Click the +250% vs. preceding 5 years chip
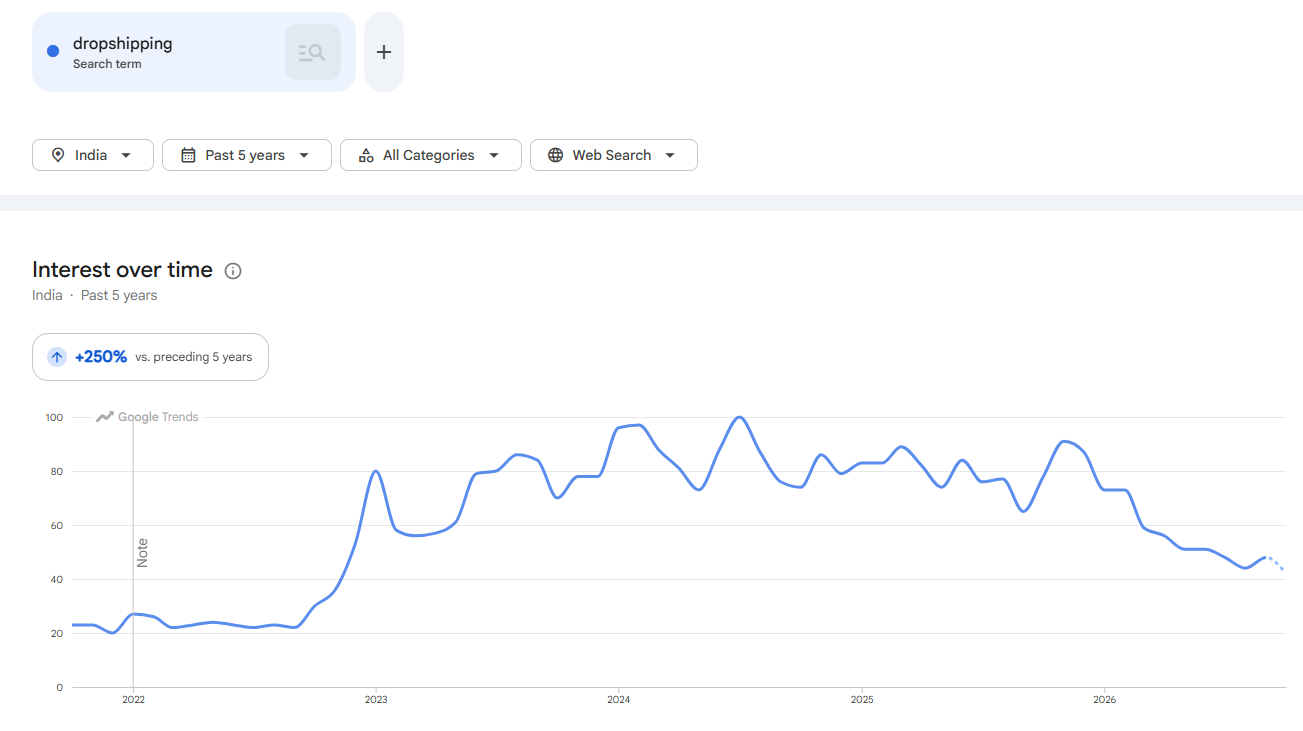The height and width of the screenshot is (731, 1303). click(150, 357)
